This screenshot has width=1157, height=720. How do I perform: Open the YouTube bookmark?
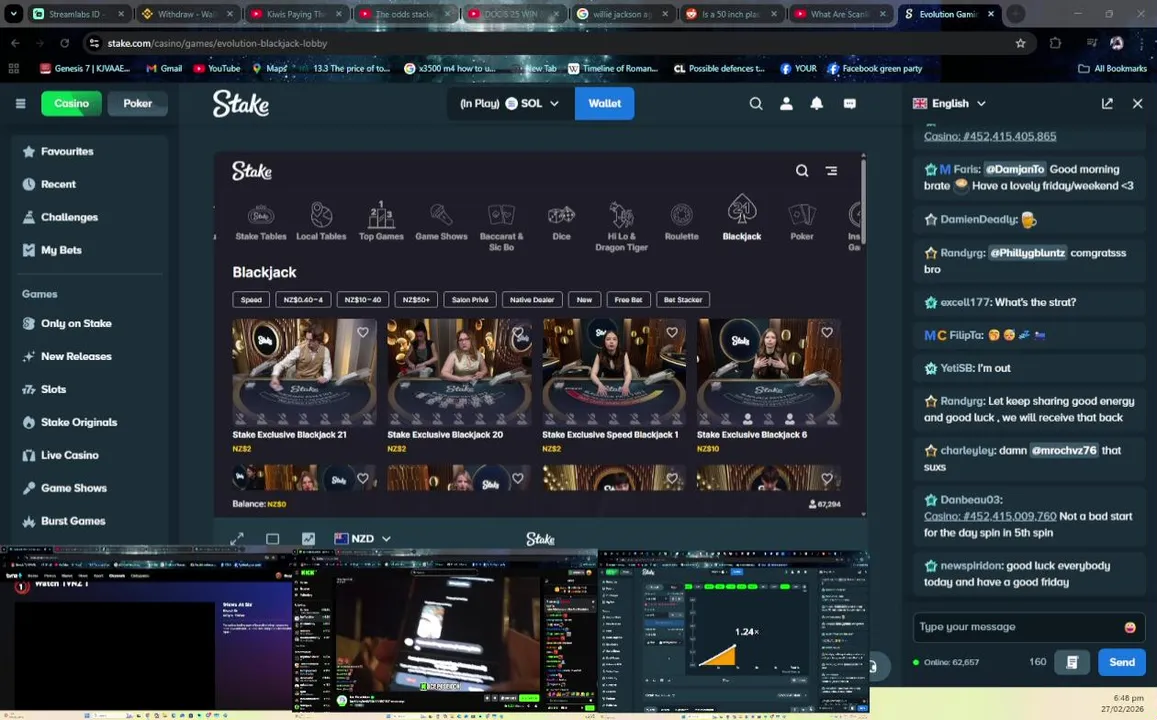click(x=217, y=69)
